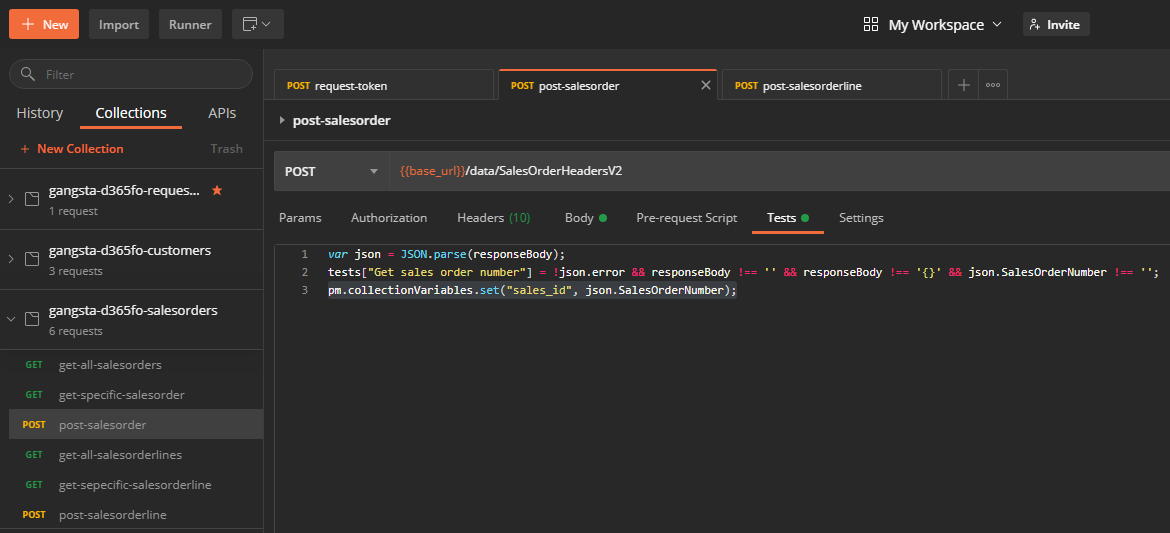
Task: Expand the gangsta-d365fo-customers collection
Action: click(11, 259)
